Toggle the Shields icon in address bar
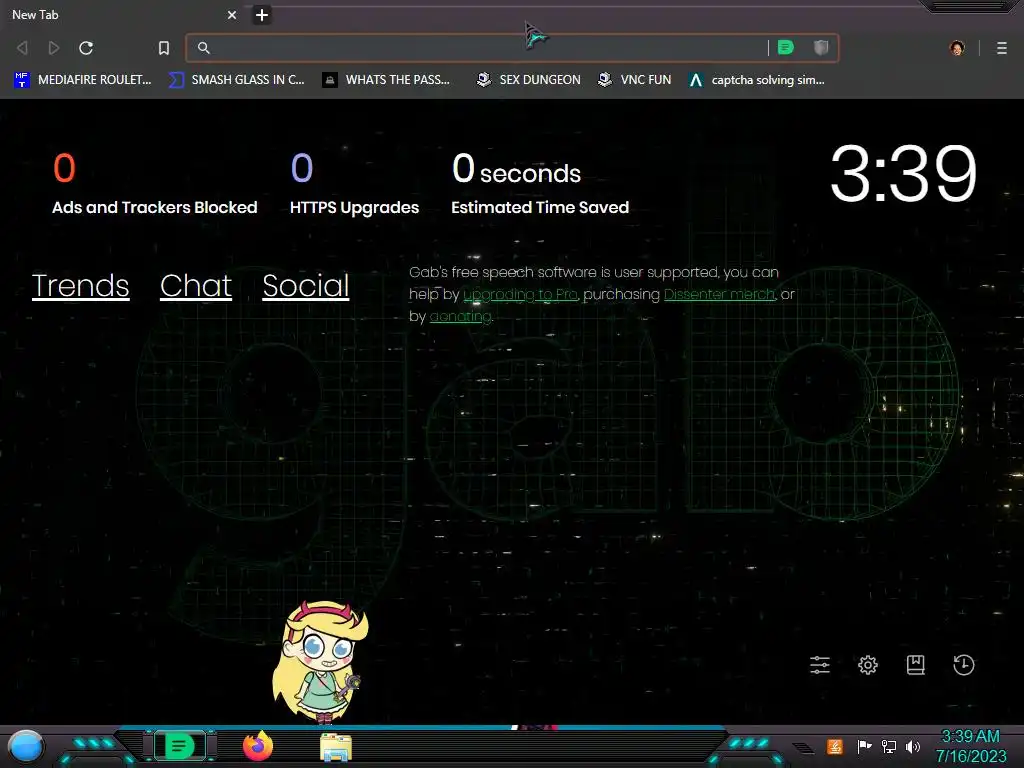The height and width of the screenshot is (768, 1024). (x=821, y=48)
